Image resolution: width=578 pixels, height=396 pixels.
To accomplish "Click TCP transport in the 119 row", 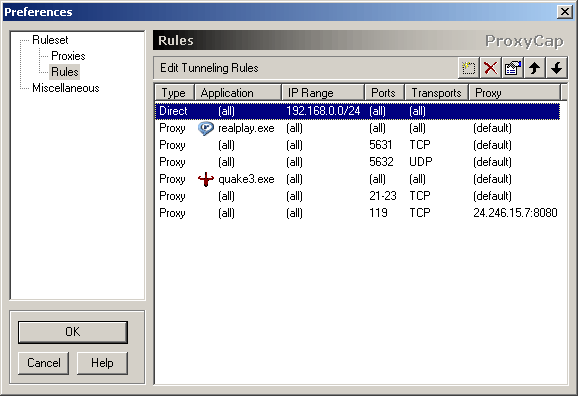I will [419, 213].
